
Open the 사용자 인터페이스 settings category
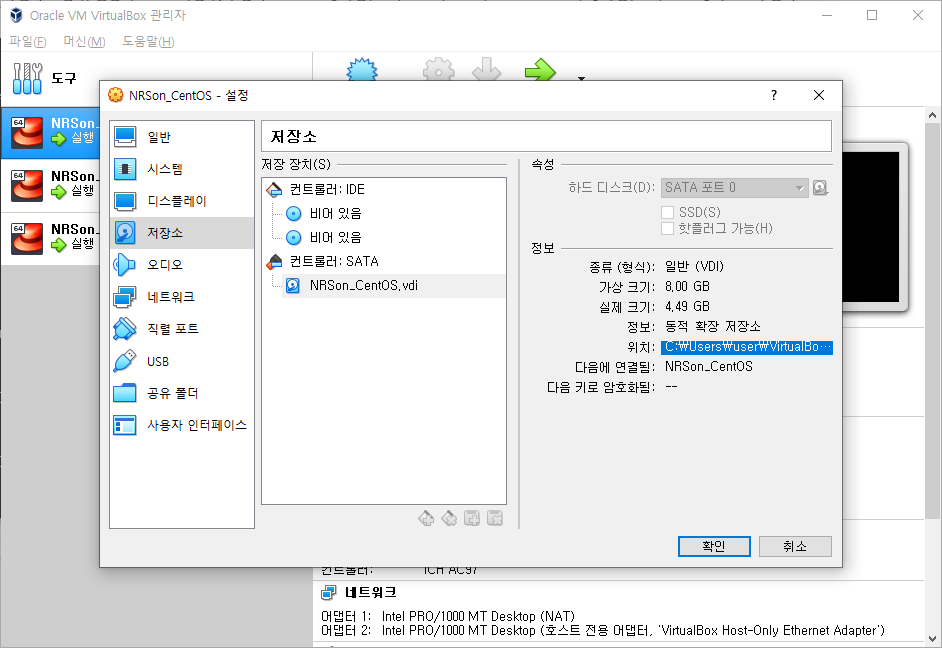point(182,425)
